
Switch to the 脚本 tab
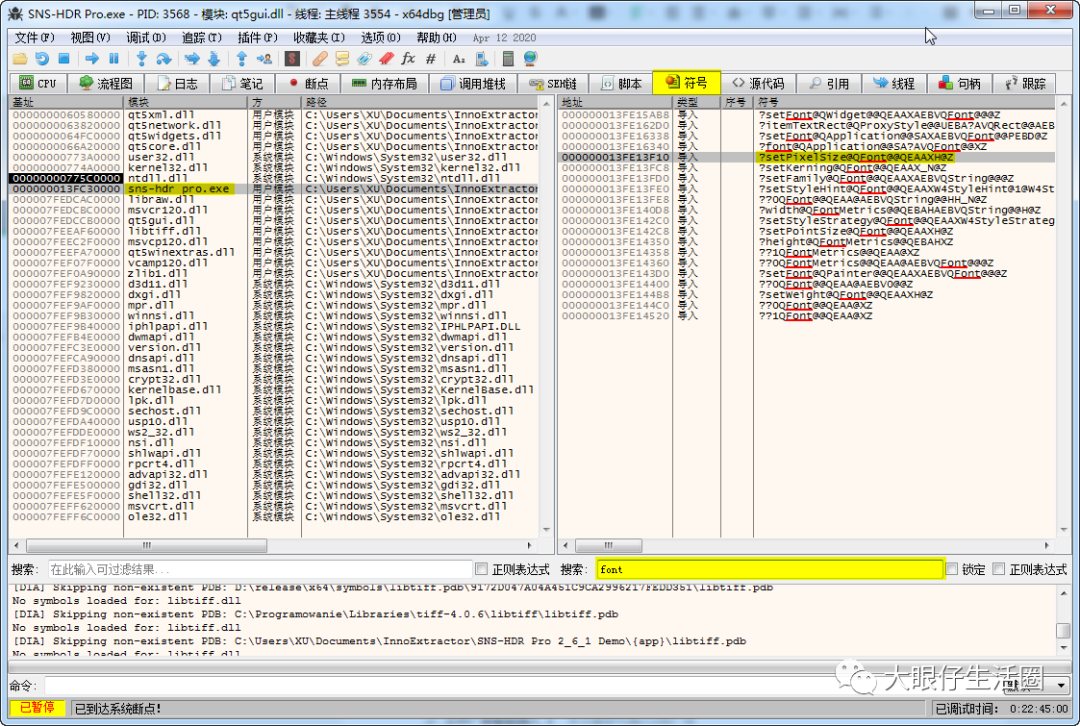coord(621,83)
